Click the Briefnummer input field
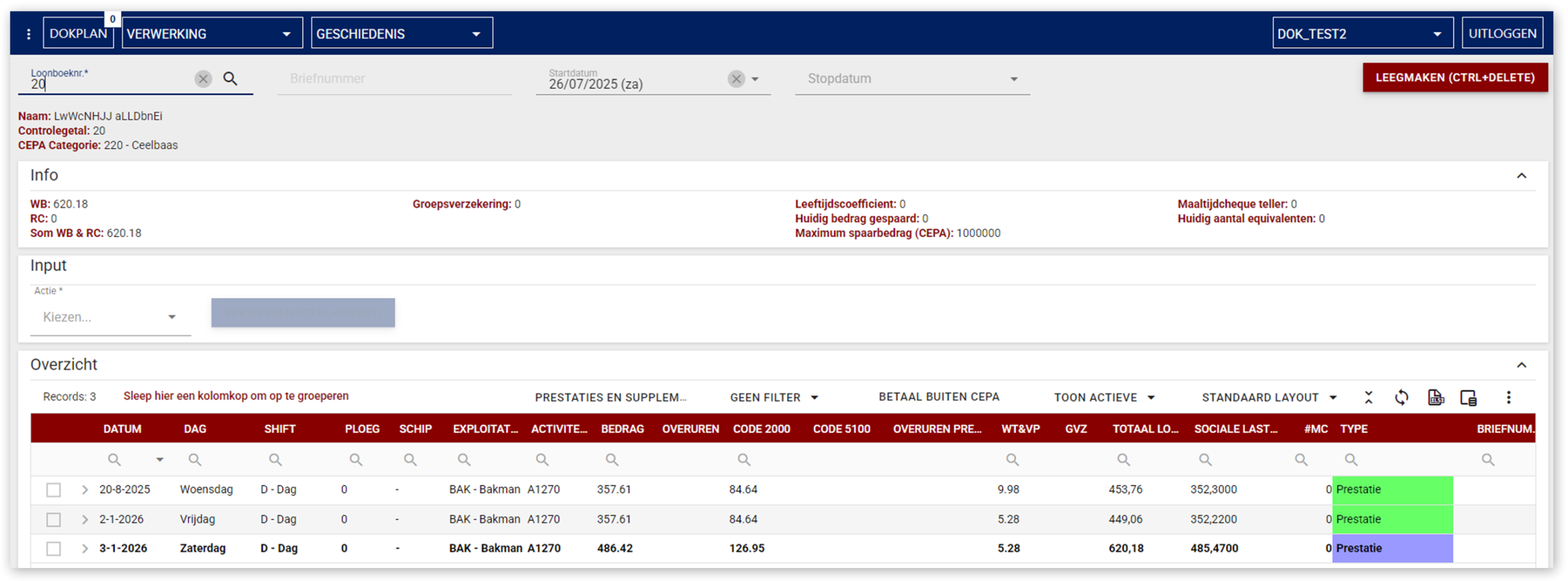The height and width of the screenshot is (581, 1568). (394, 79)
